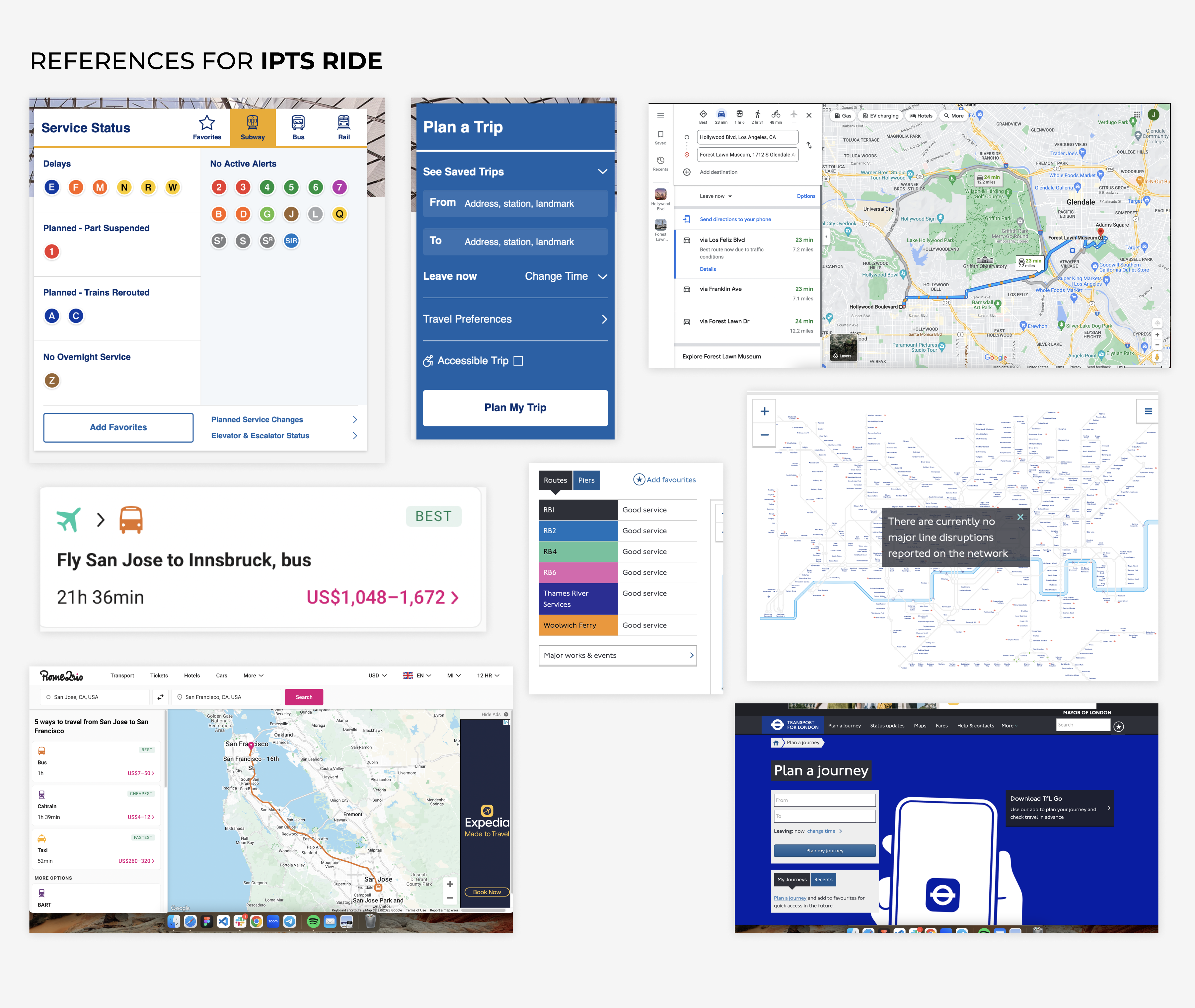1195x1008 pixels.
Task: Open Status updates in the TfL menu
Action: [x=887, y=726]
